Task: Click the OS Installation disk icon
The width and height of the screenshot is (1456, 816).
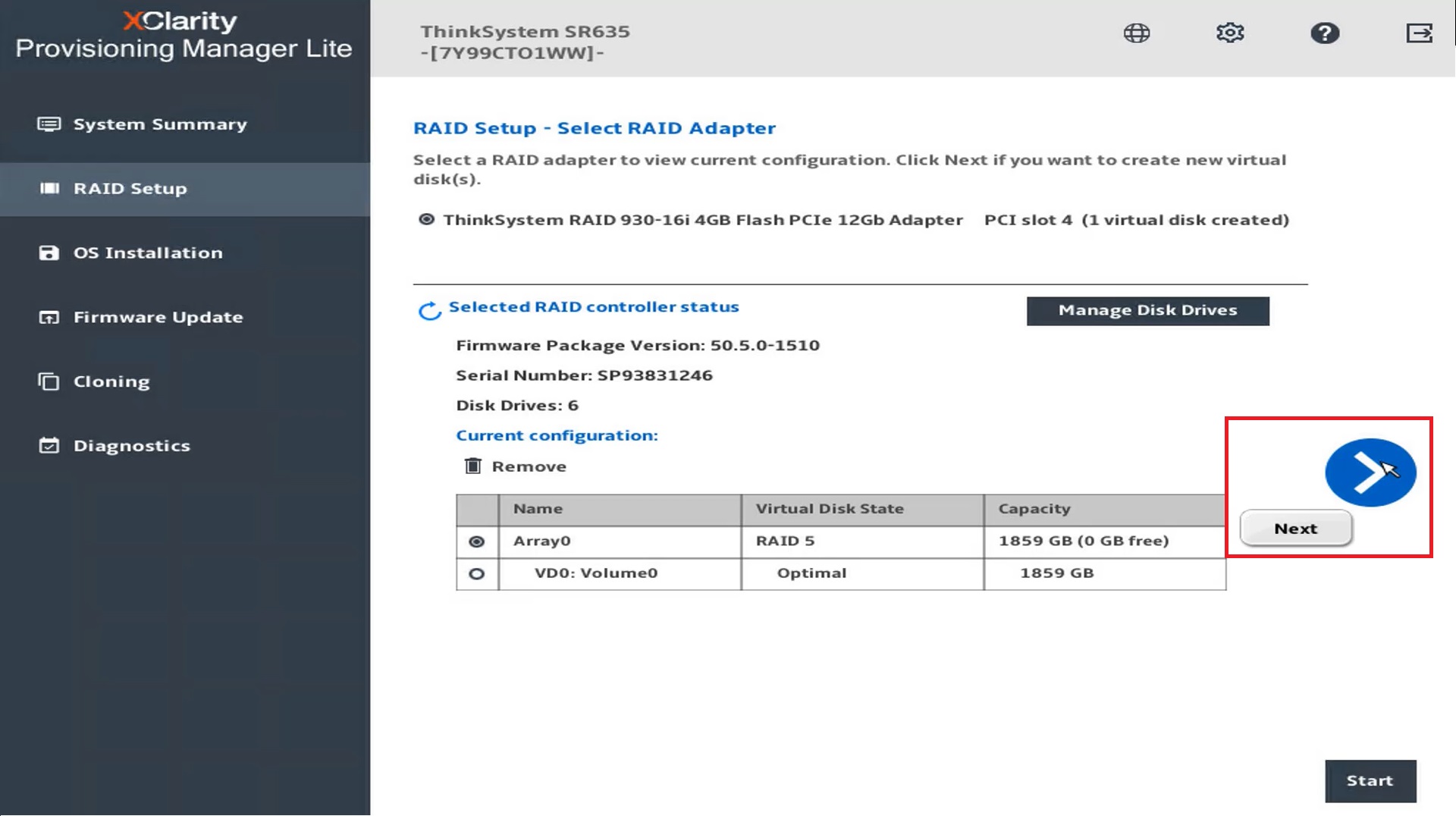Action: tap(49, 253)
